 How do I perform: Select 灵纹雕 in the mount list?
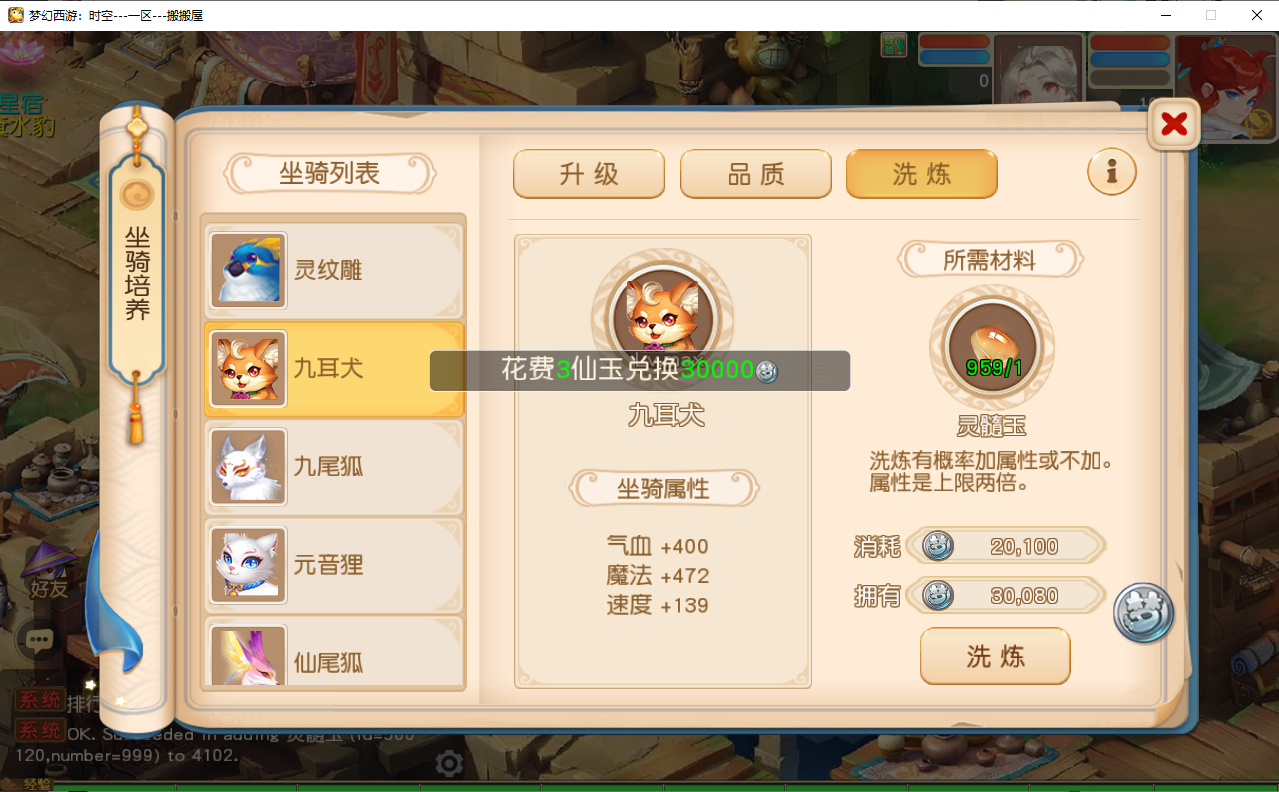pyautogui.click(x=334, y=270)
